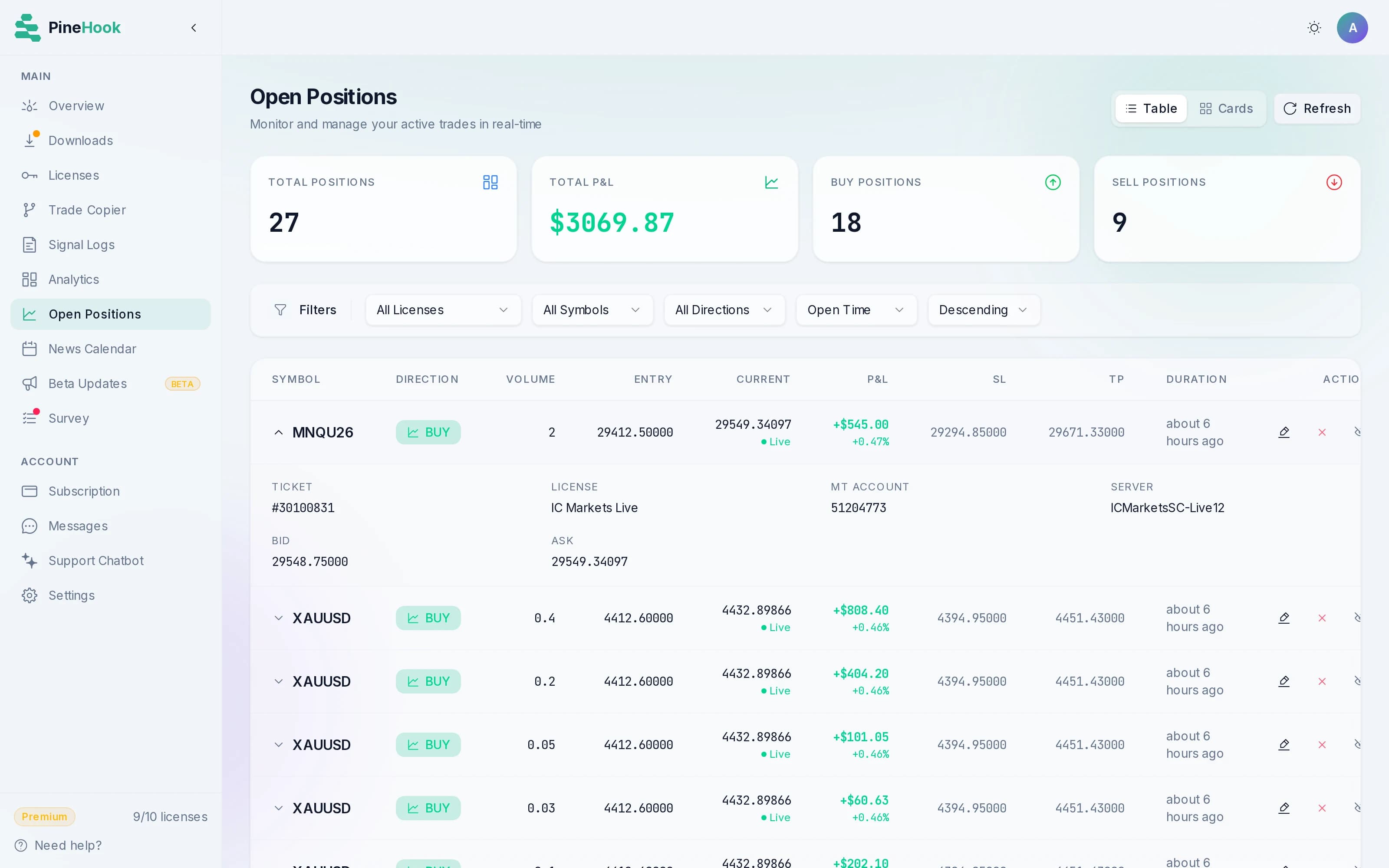This screenshot has width=1389, height=868.
Task: Click the News Calendar icon
Action: tap(29, 349)
